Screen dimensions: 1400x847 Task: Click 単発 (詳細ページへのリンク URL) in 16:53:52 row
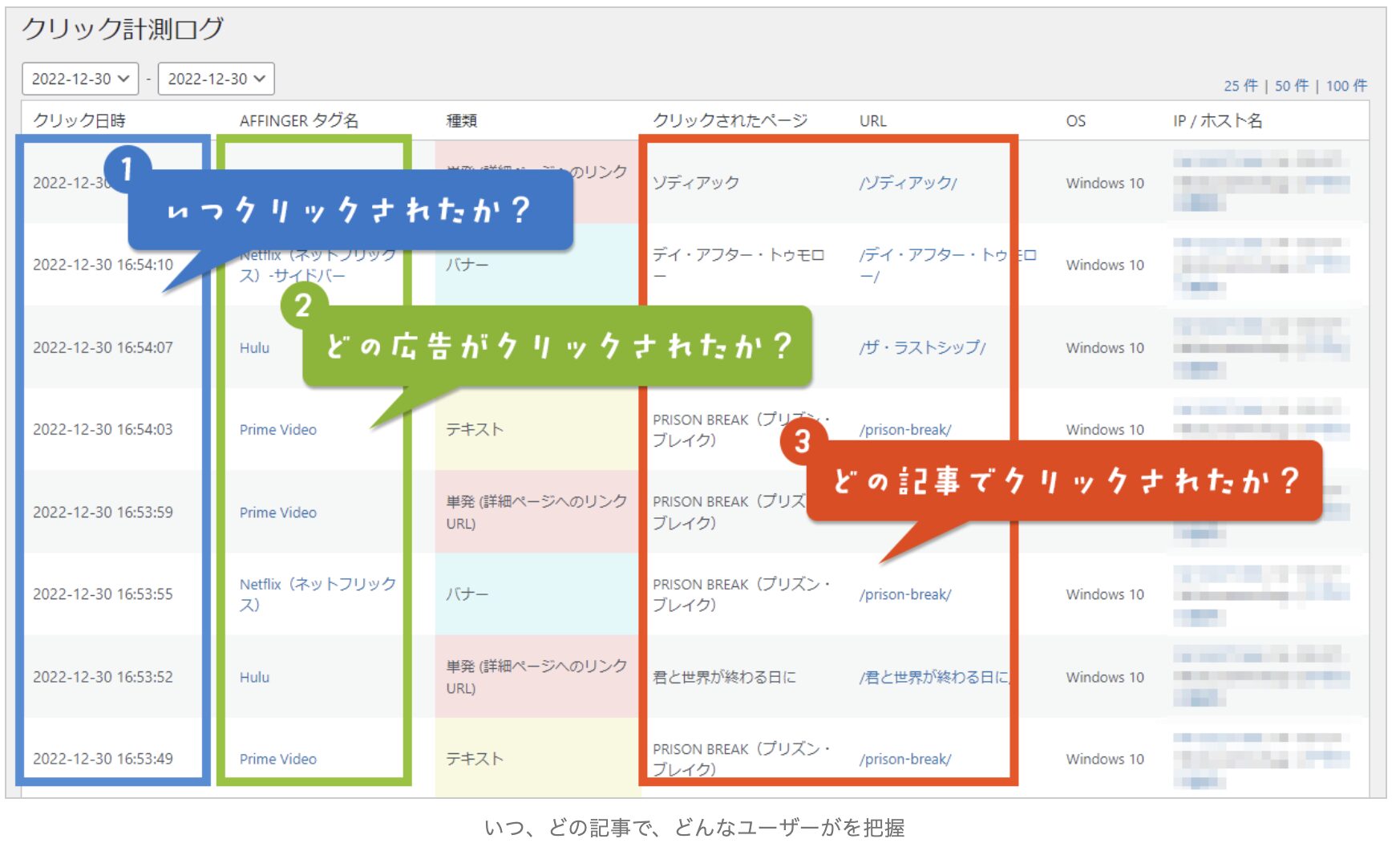(536, 677)
